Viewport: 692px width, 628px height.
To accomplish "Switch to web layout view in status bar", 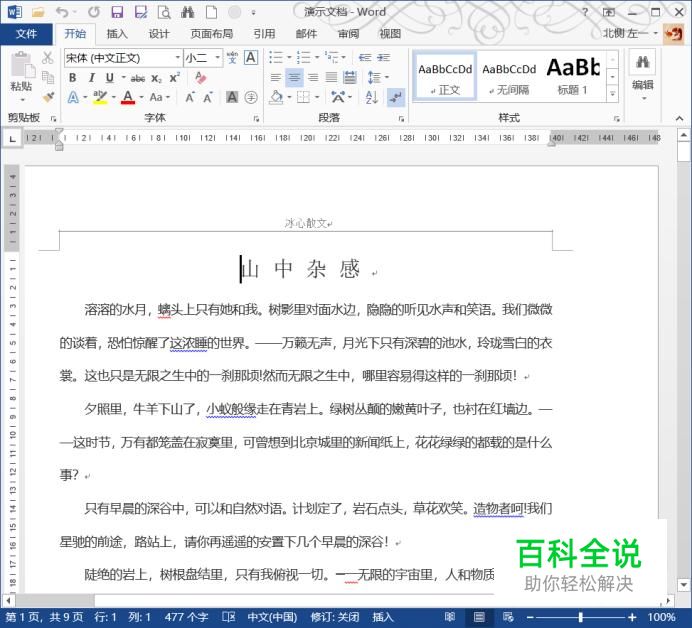I will point(509,617).
